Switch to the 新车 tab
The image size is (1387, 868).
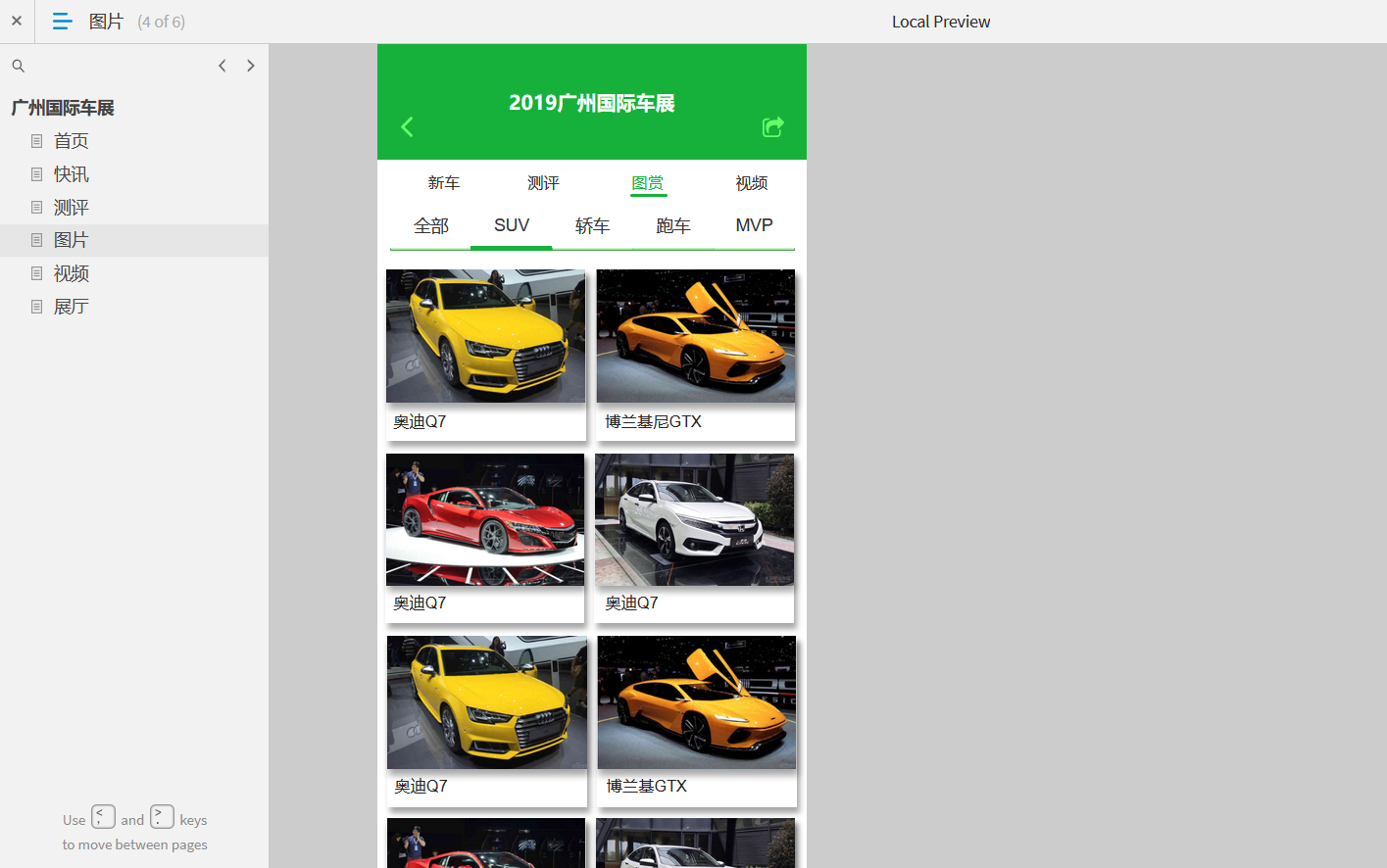[444, 183]
